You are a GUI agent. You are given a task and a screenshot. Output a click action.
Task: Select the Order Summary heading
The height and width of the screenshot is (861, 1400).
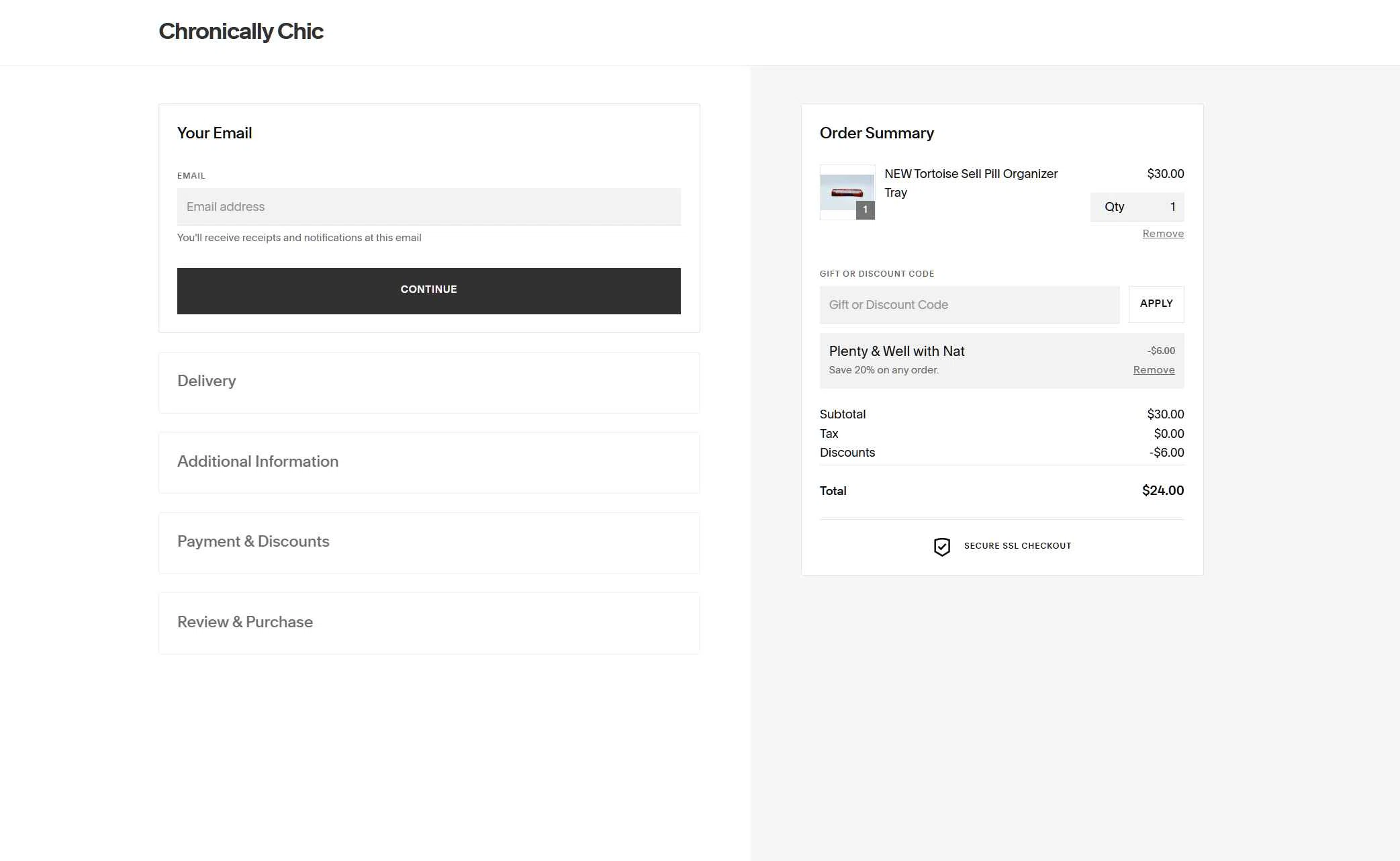pyautogui.click(x=876, y=132)
